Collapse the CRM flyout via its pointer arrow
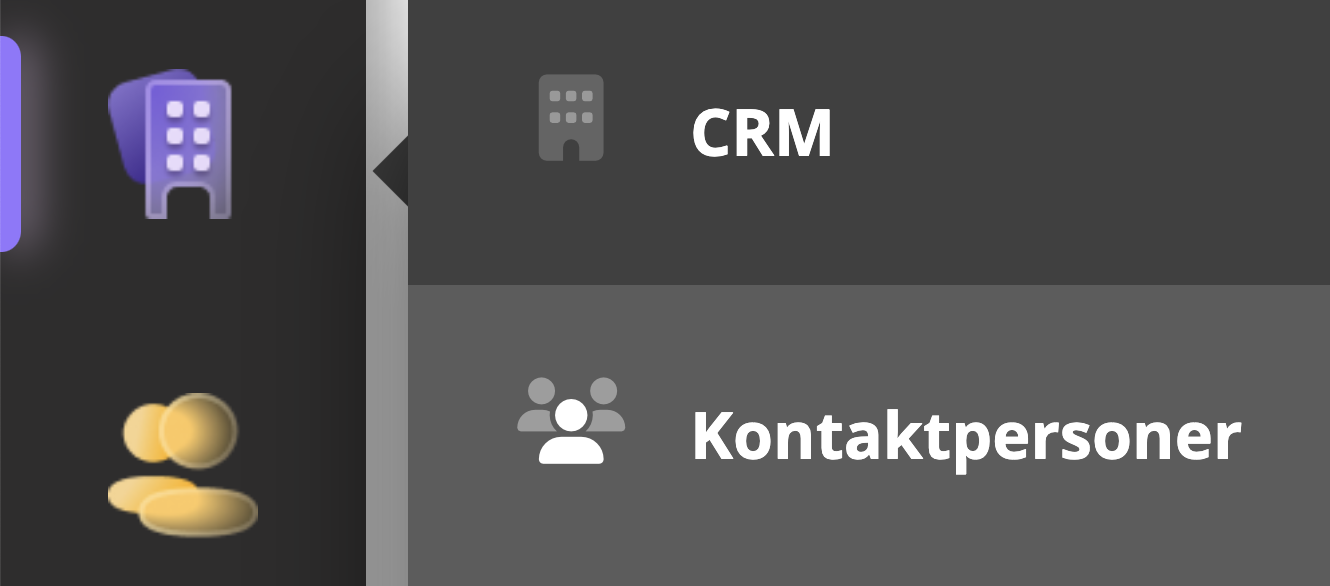Viewport: 1330px width, 586px height. pos(391,171)
